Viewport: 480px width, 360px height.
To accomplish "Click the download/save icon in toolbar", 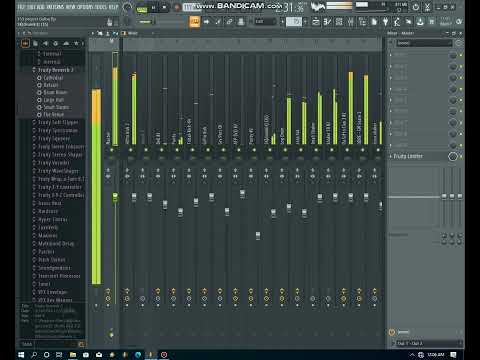I will point(420,22).
